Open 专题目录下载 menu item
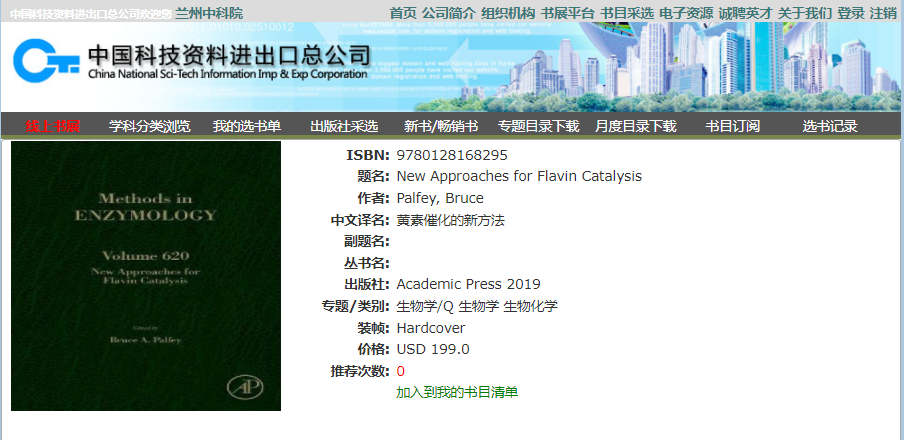The image size is (904, 440). pos(538,126)
